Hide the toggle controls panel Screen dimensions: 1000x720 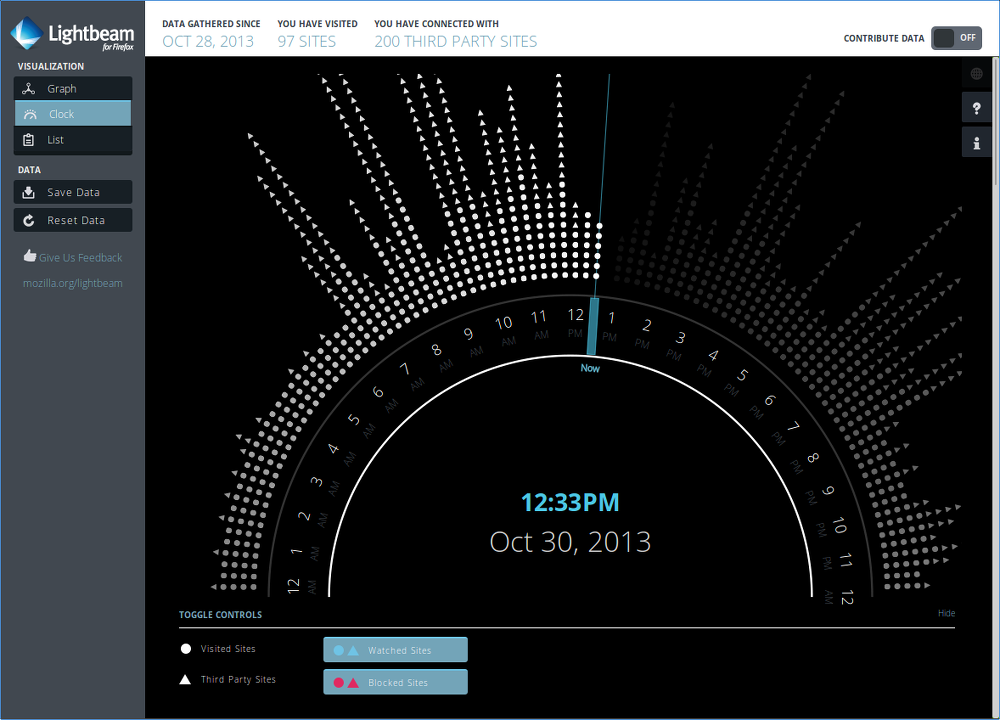(x=946, y=613)
